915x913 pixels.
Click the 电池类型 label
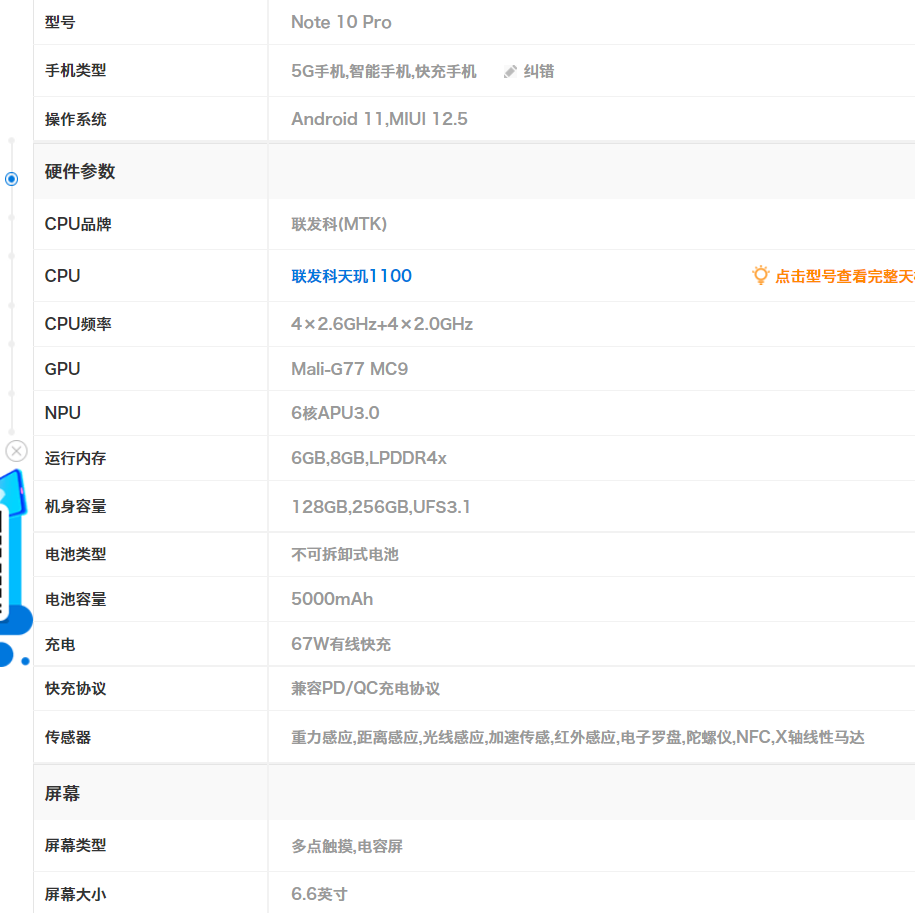[x=75, y=554]
